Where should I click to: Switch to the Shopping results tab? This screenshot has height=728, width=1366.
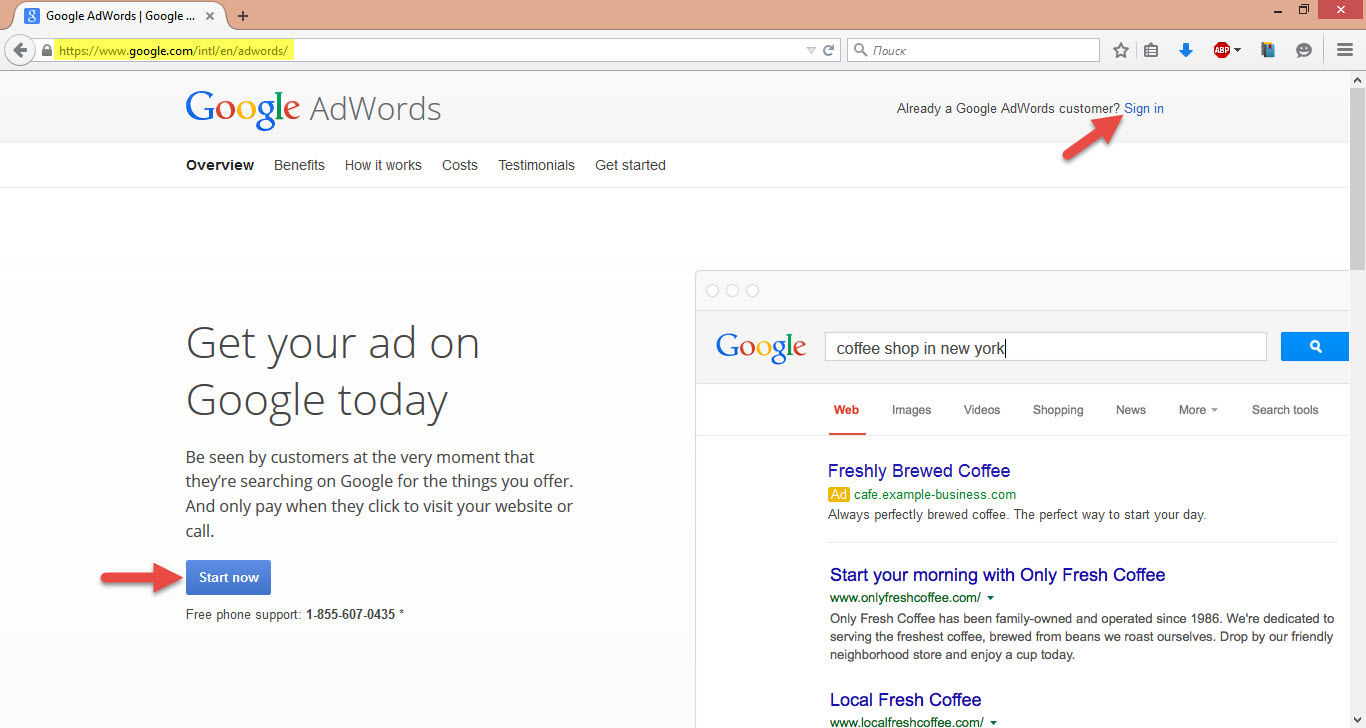[1058, 410]
